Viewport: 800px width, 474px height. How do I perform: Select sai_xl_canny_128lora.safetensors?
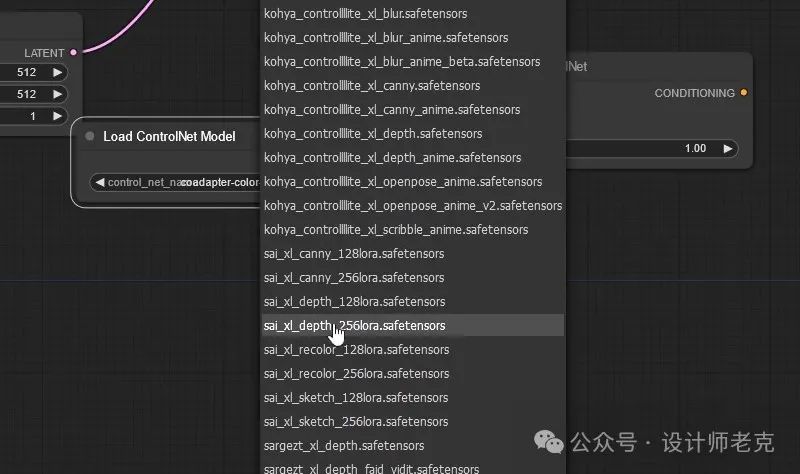(412, 254)
